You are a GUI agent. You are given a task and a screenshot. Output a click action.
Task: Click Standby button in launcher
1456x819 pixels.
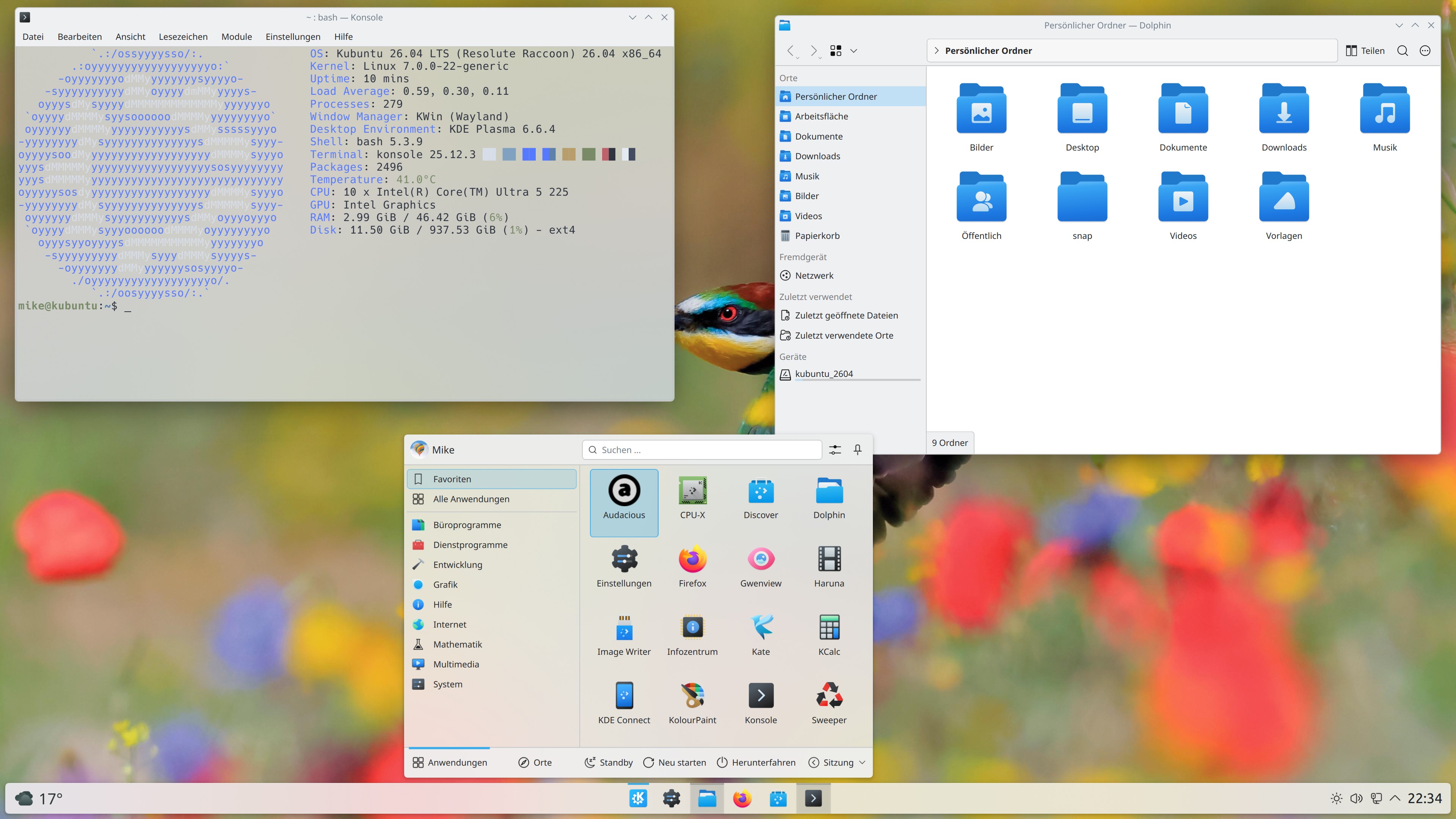(x=609, y=763)
